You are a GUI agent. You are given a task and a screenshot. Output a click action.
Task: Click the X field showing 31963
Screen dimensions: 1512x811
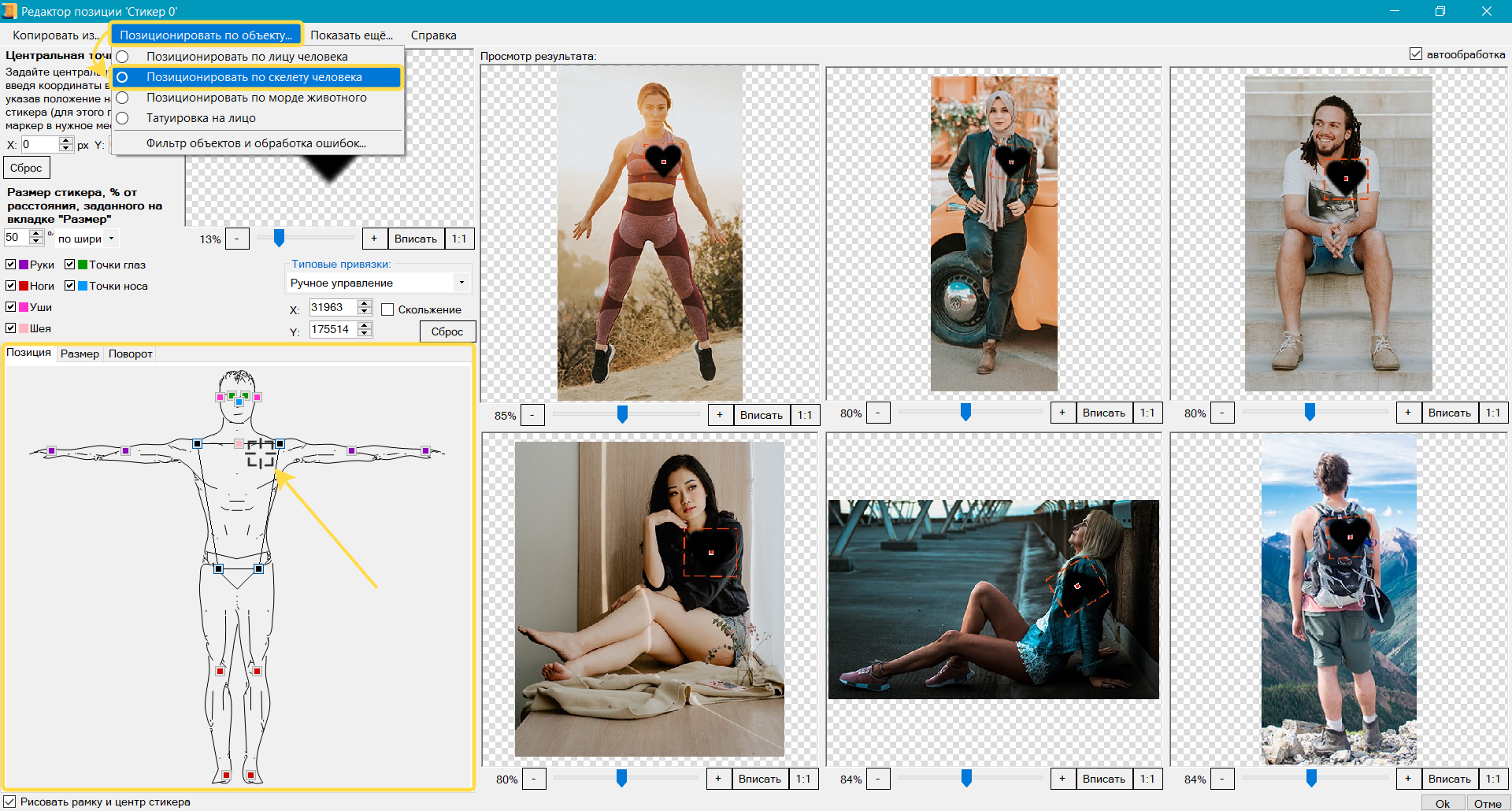pyautogui.click(x=332, y=308)
